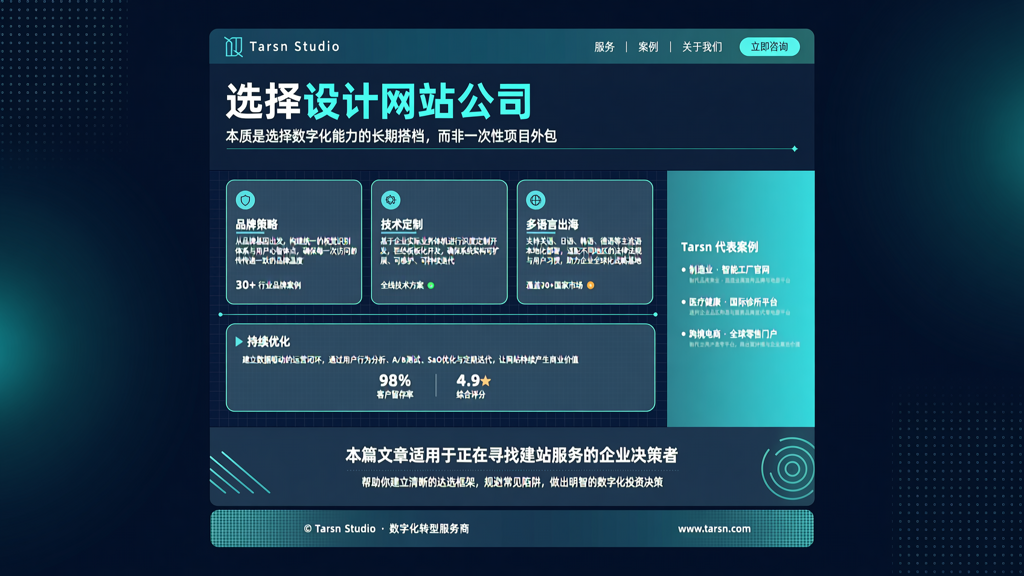Click the 持续优化 heading
The height and width of the screenshot is (576, 1024).
(x=268, y=342)
